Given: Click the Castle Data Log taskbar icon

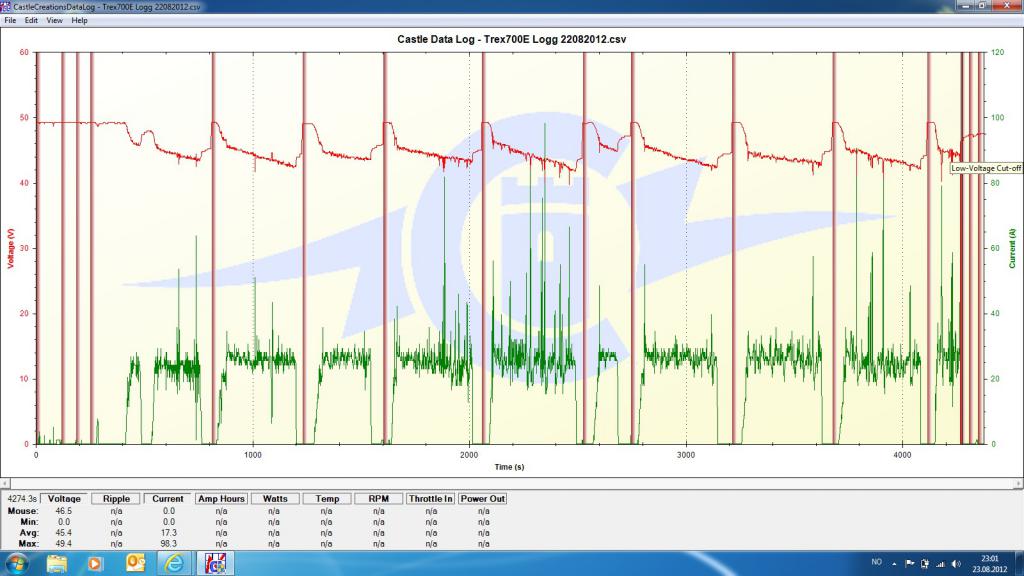Looking at the screenshot, I should (214, 563).
